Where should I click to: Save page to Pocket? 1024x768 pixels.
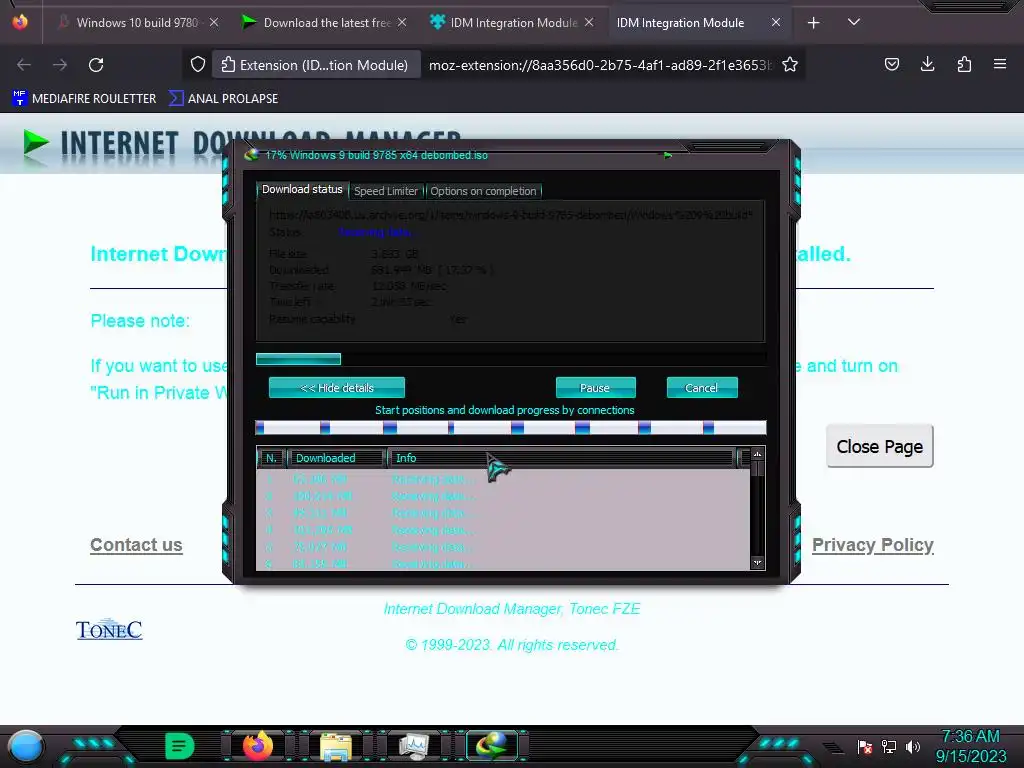[891, 64]
